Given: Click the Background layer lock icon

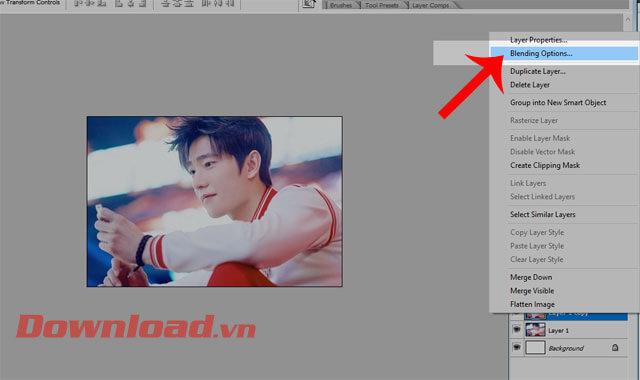Looking at the screenshot, I should (615, 348).
